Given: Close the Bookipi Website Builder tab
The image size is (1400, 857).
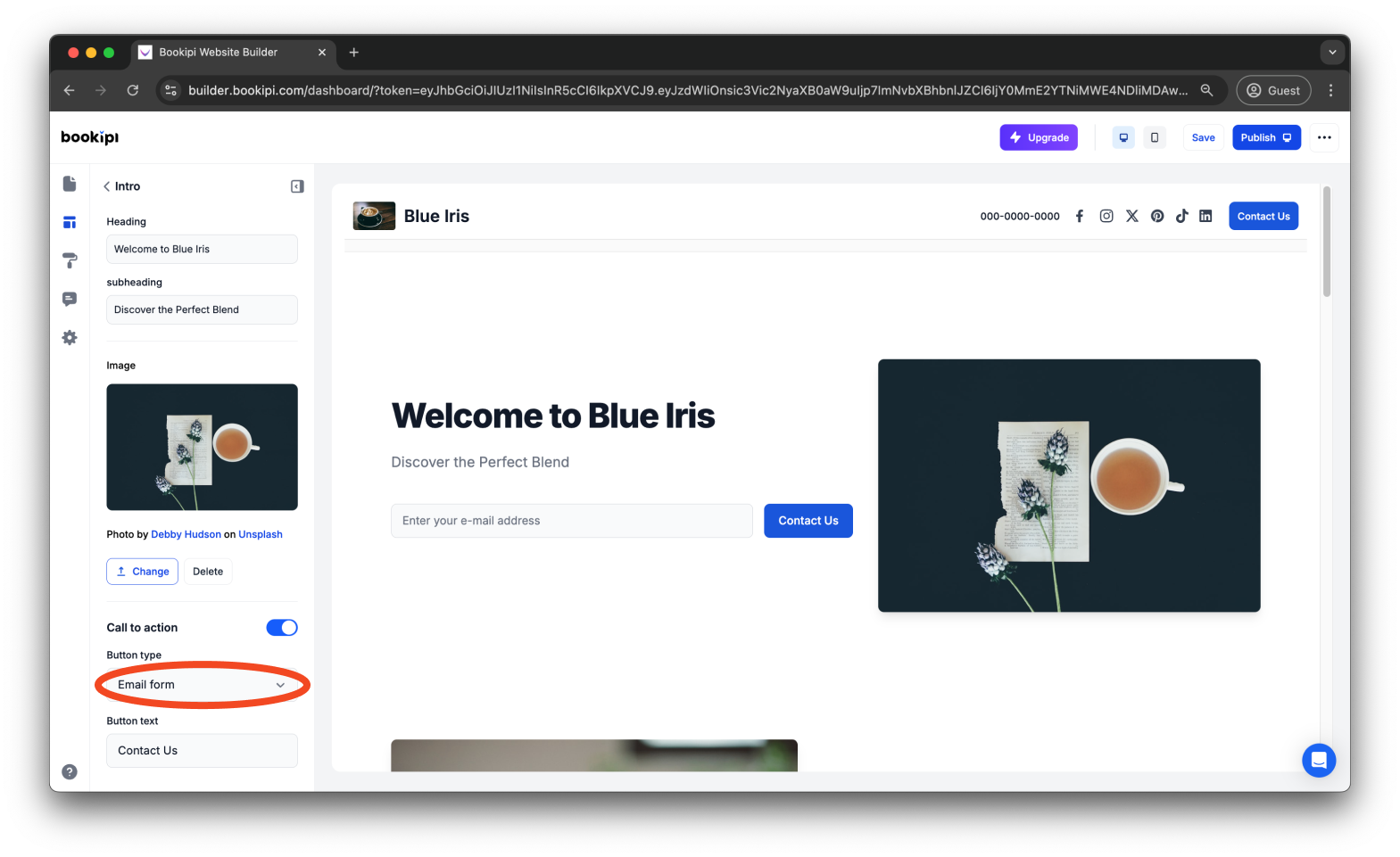Looking at the screenshot, I should tap(322, 53).
